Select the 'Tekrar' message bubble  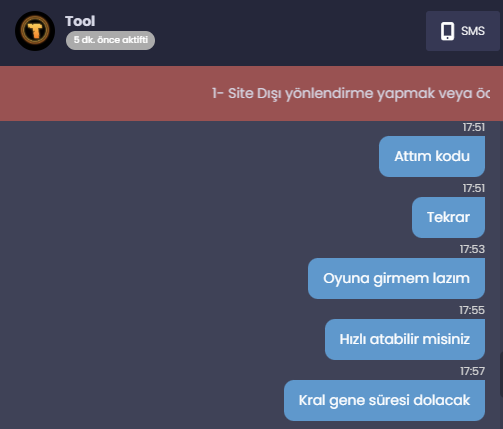tap(448, 217)
